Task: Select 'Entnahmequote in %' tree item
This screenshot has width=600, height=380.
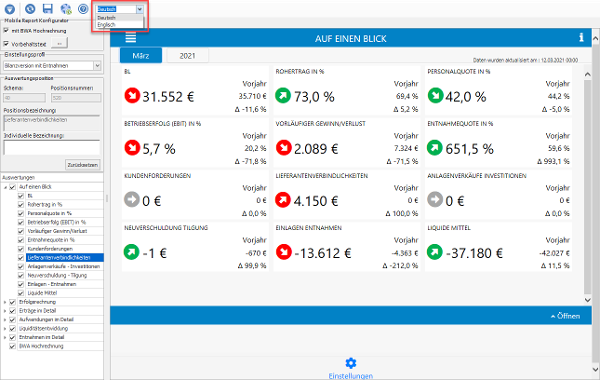Action: 51,240
